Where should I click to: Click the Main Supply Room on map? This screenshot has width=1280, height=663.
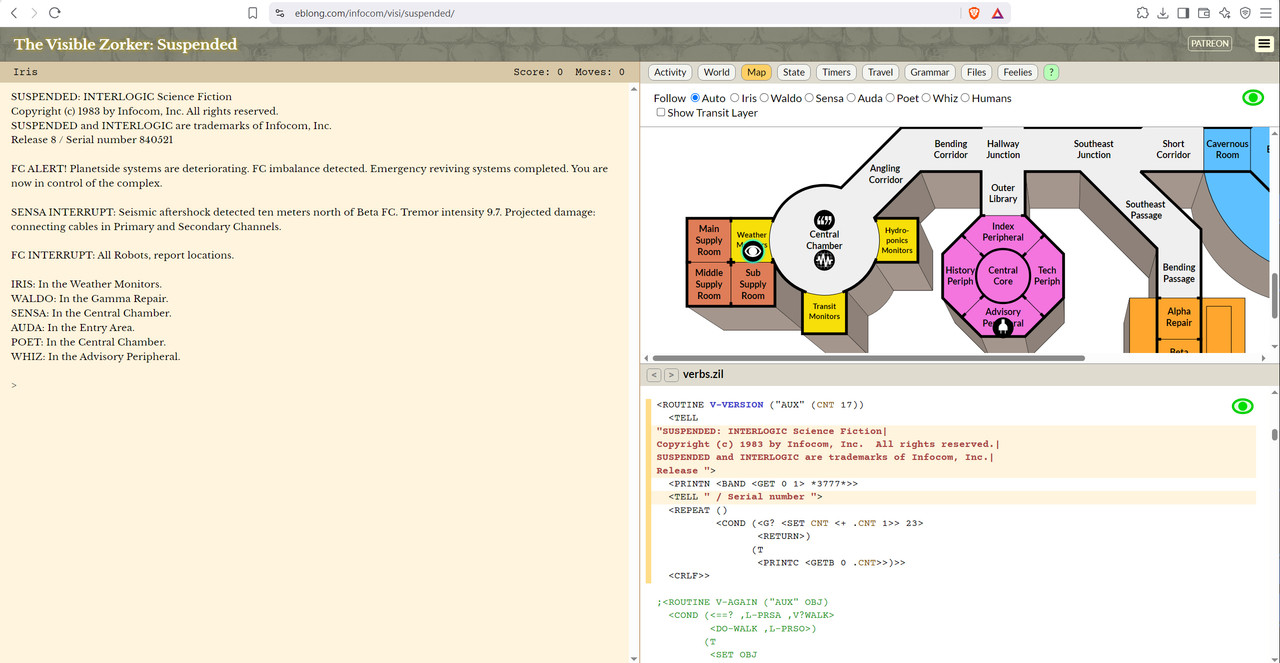[709, 240]
